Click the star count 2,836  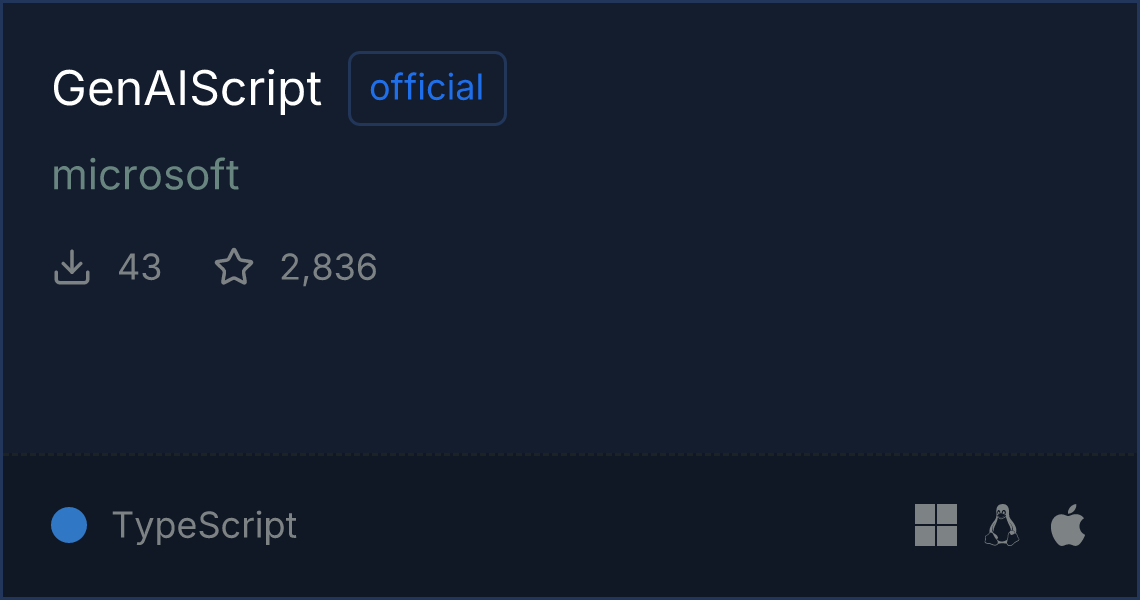coord(328,268)
